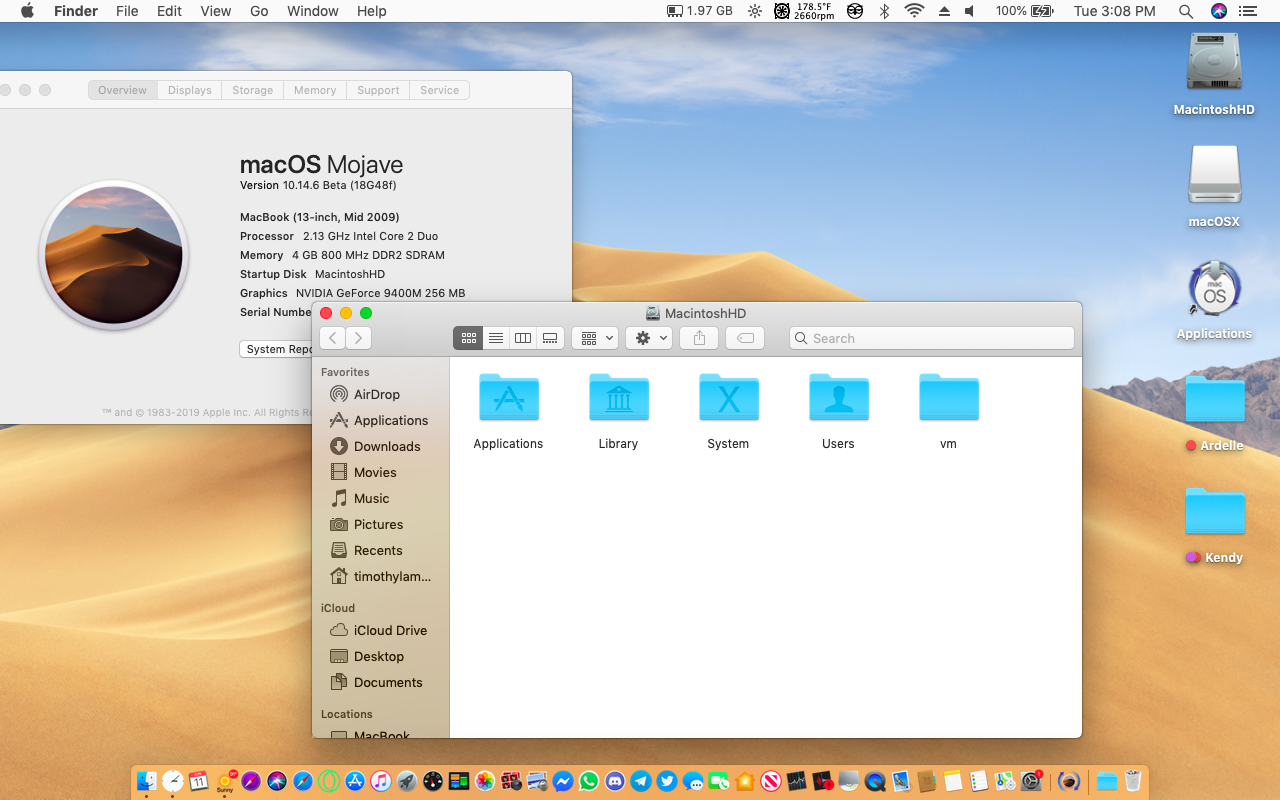Click the Finder back arrow
This screenshot has height=800, width=1280.
pyautogui.click(x=333, y=338)
